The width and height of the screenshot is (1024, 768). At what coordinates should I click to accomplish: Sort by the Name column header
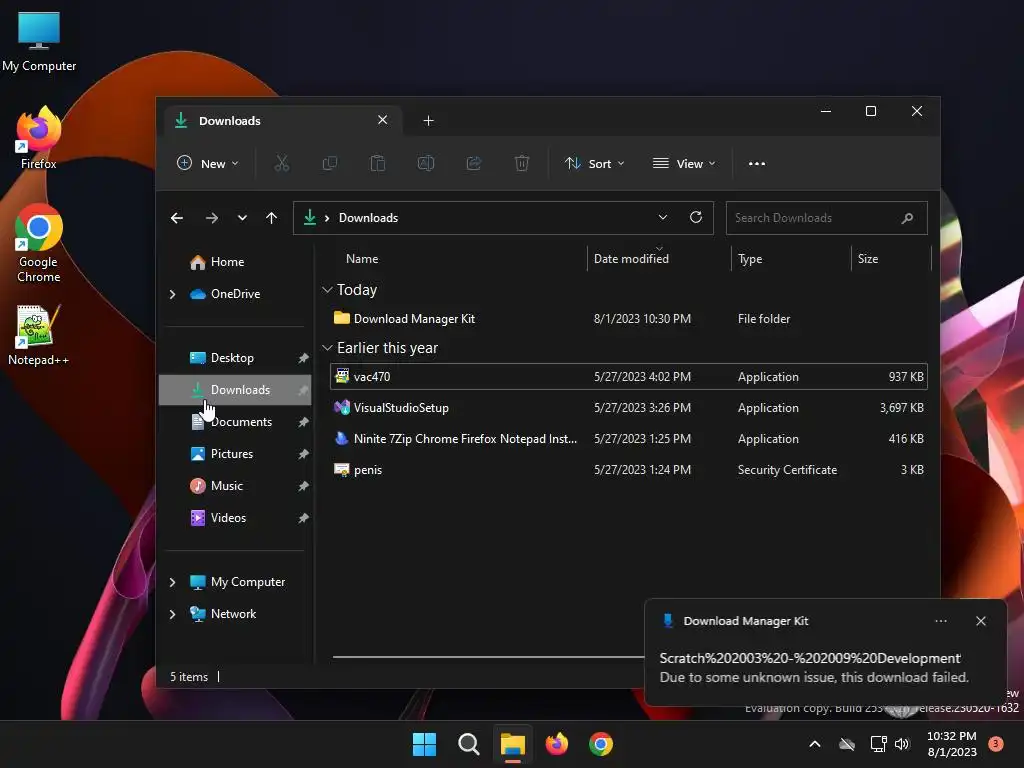(362, 259)
